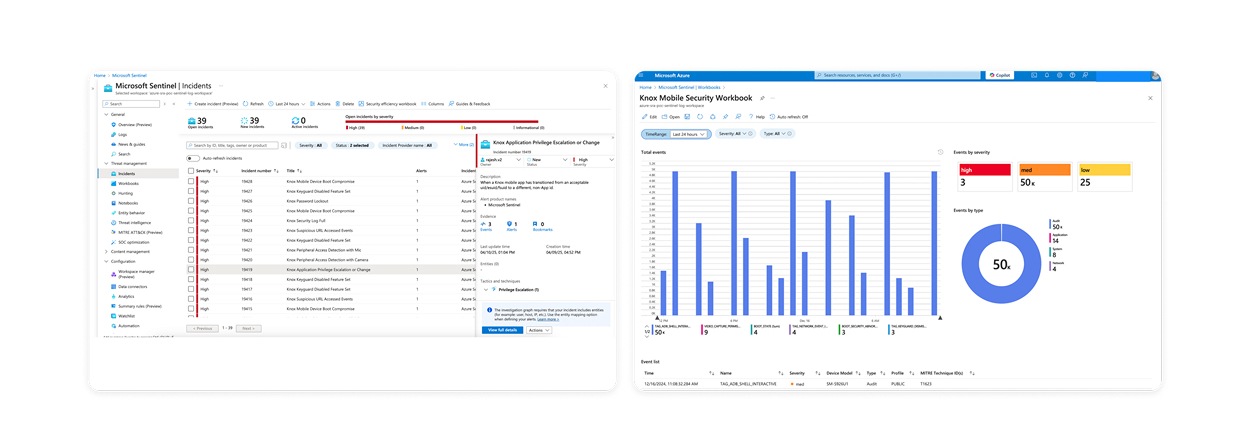Image resolution: width=1239 pixels, height=448 pixels.
Task: Check incident 19415 row checkbox
Action: coord(191,309)
